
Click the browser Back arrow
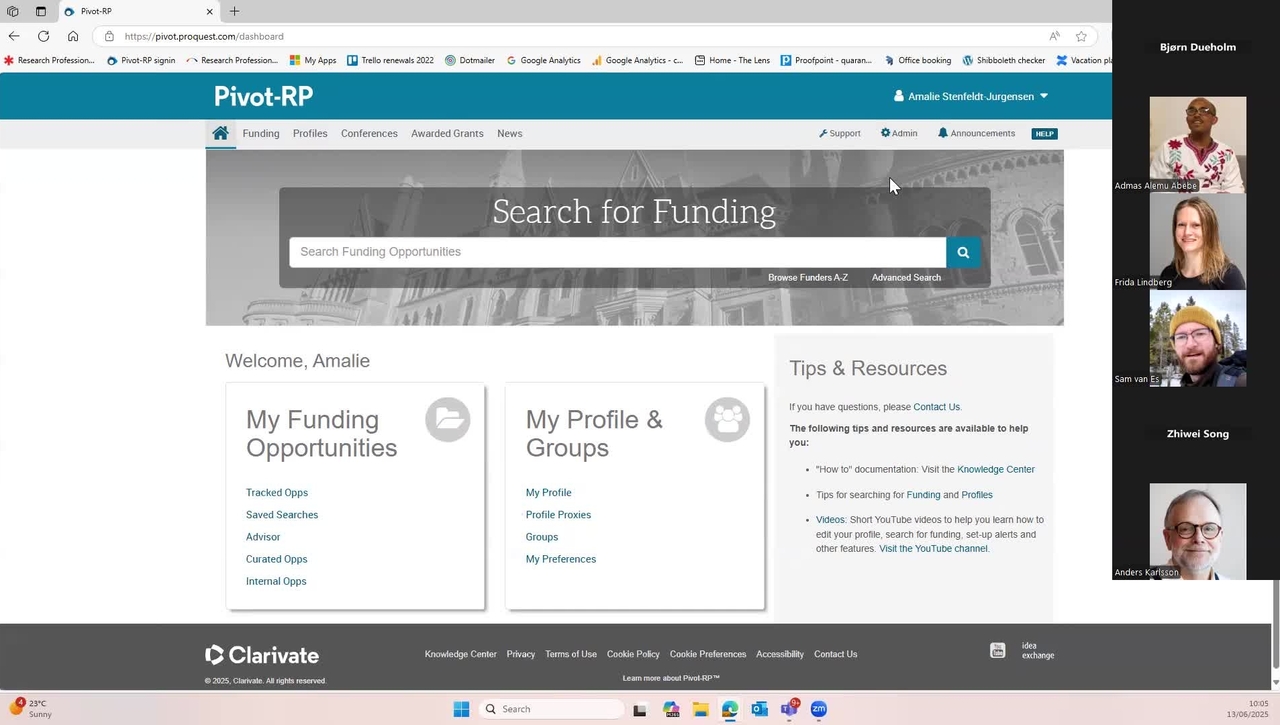(x=14, y=36)
